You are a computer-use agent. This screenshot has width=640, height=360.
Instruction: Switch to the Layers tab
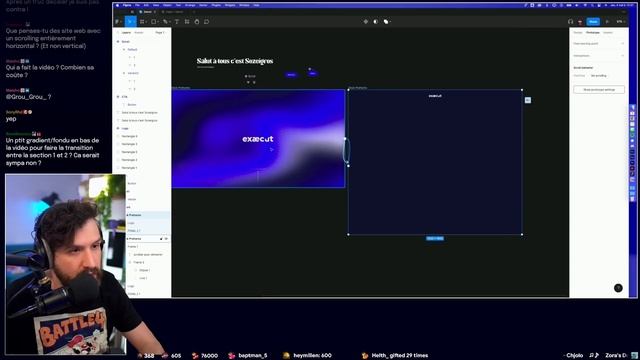point(126,33)
